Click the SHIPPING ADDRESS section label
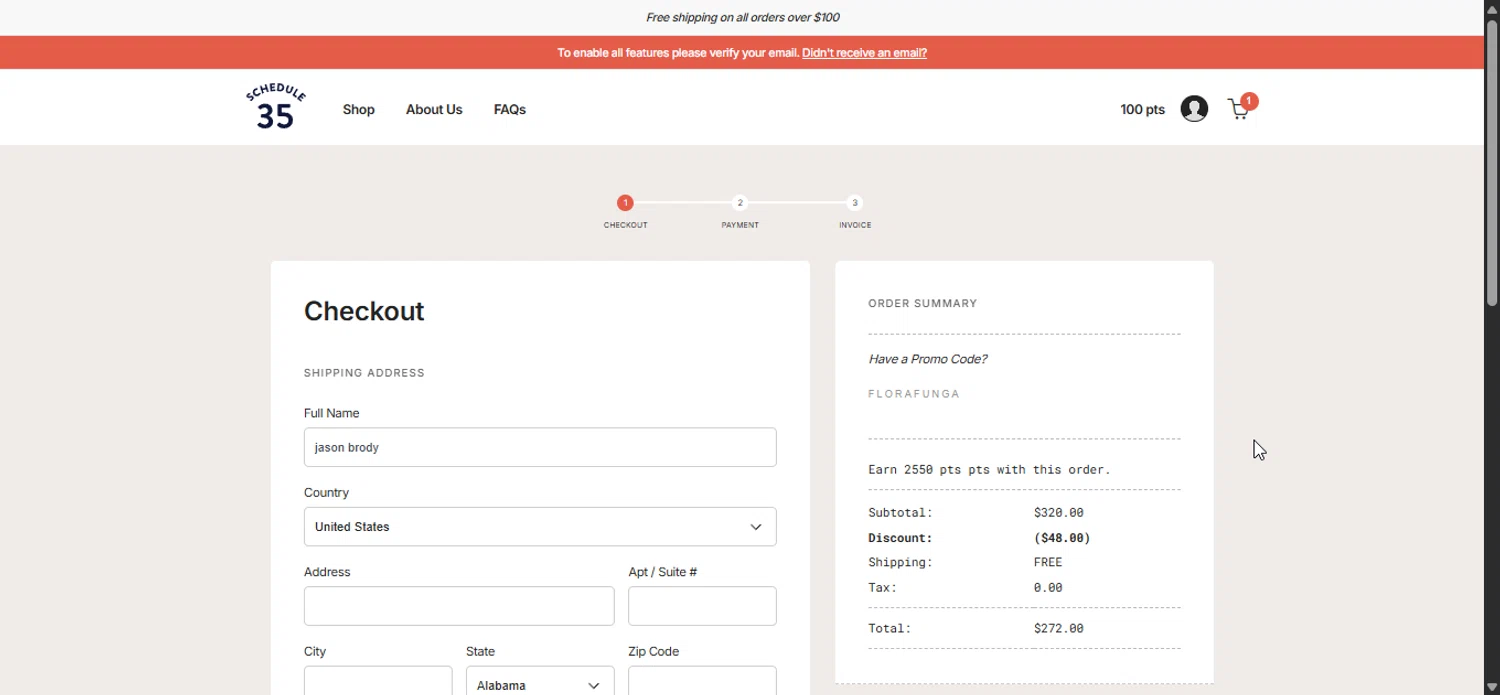The width and height of the screenshot is (1500, 695). (364, 373)
